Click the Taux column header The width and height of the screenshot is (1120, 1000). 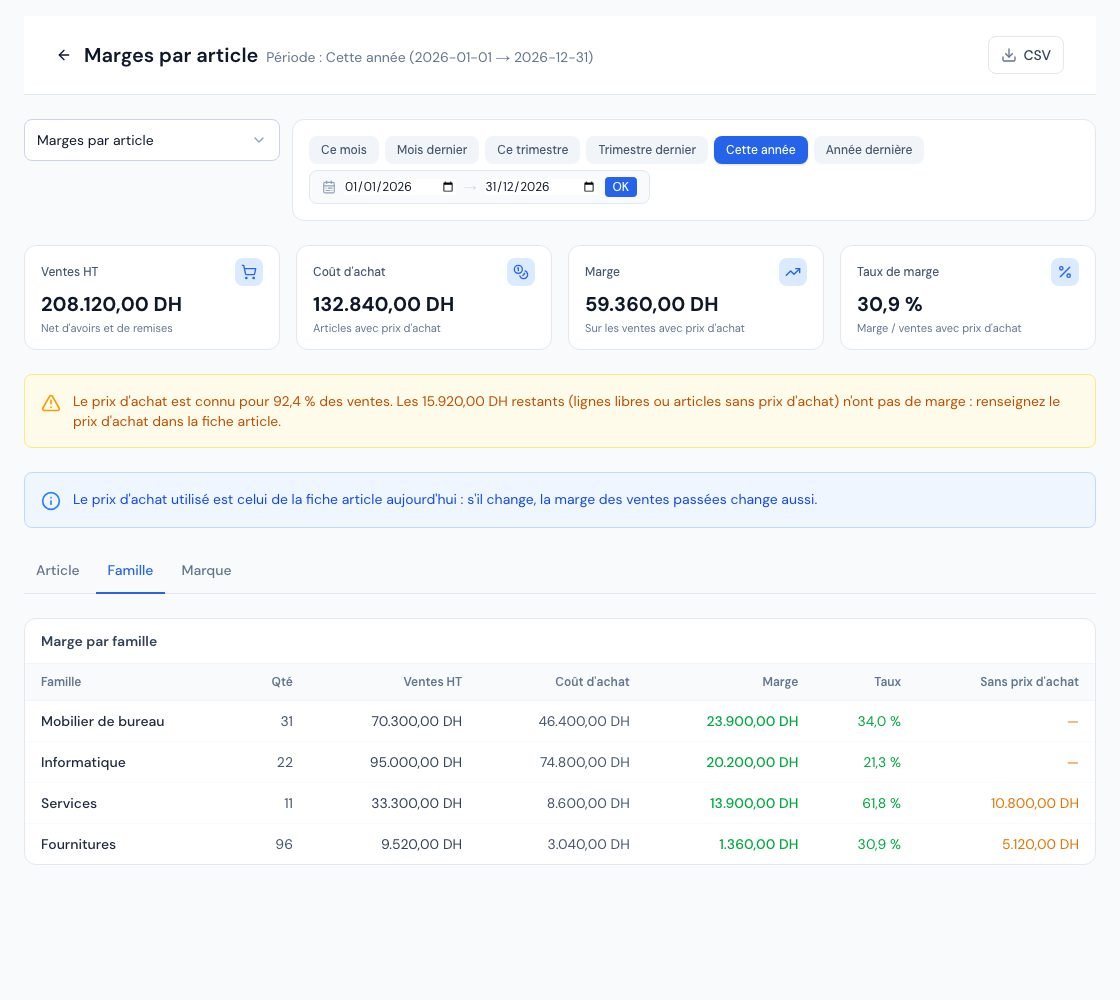[887, 682]
